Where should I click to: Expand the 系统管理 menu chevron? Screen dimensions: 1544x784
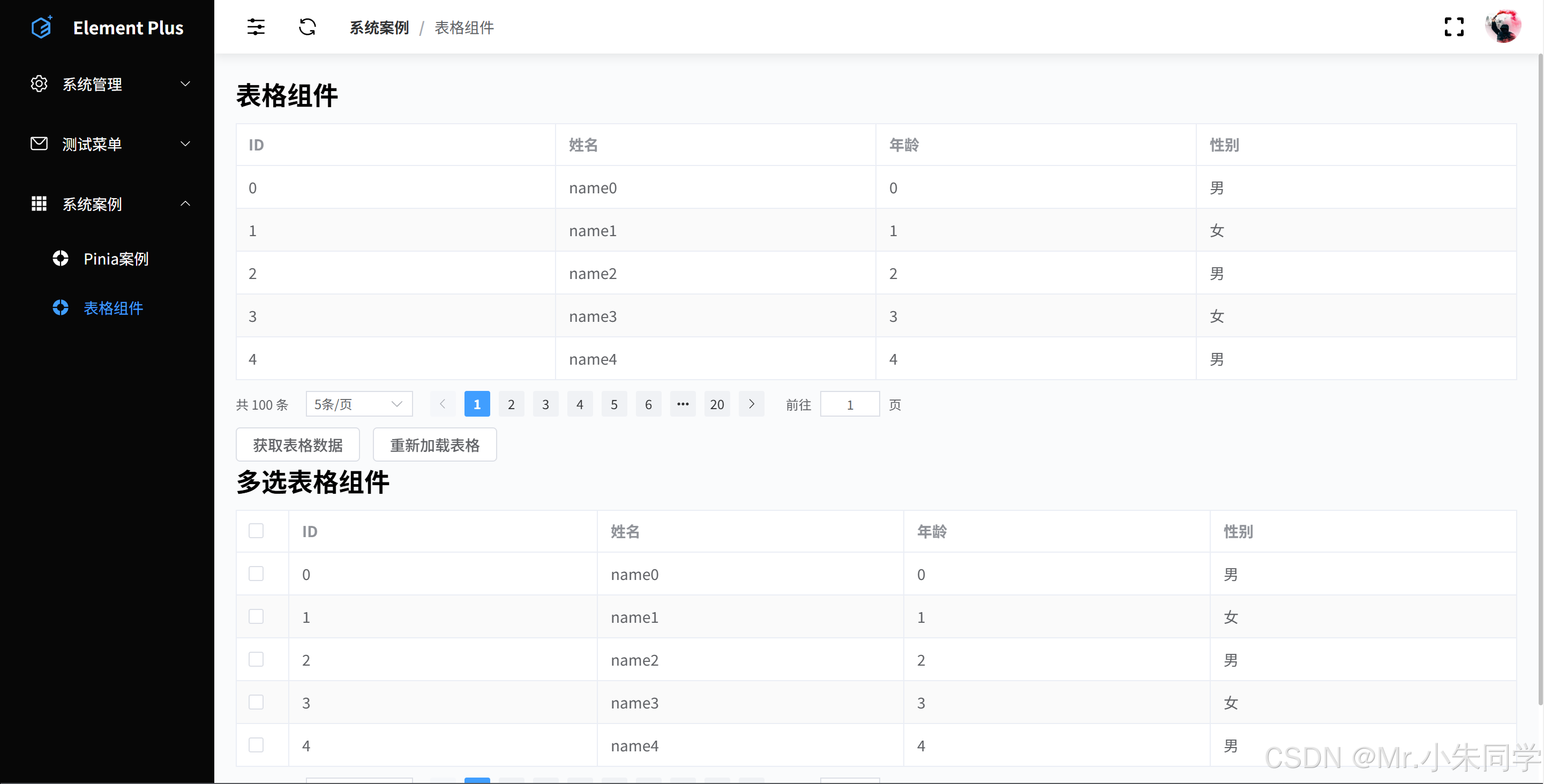185,84
